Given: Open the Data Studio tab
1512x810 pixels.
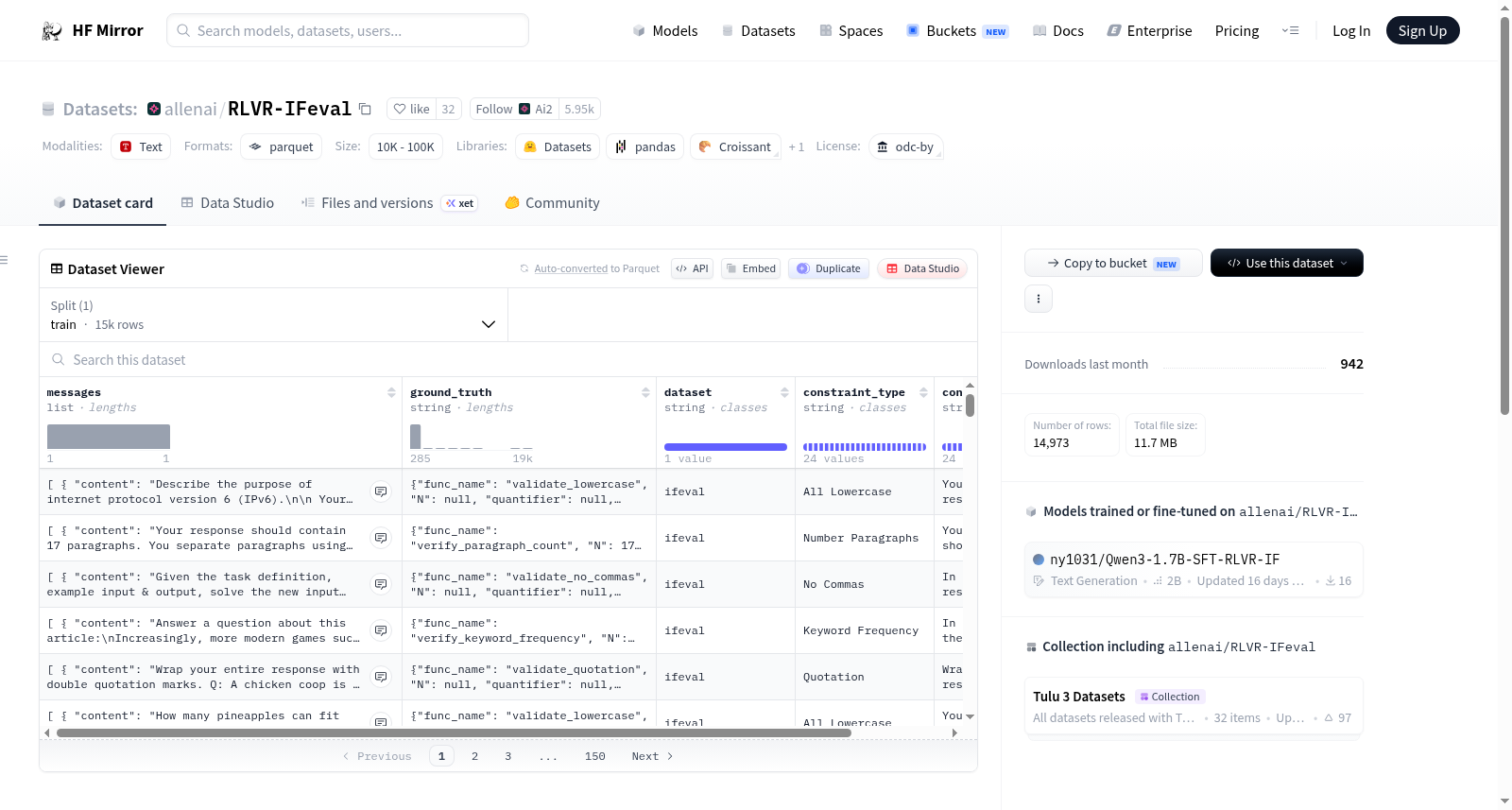Looking at the screenshot, I should click(228, 203).
